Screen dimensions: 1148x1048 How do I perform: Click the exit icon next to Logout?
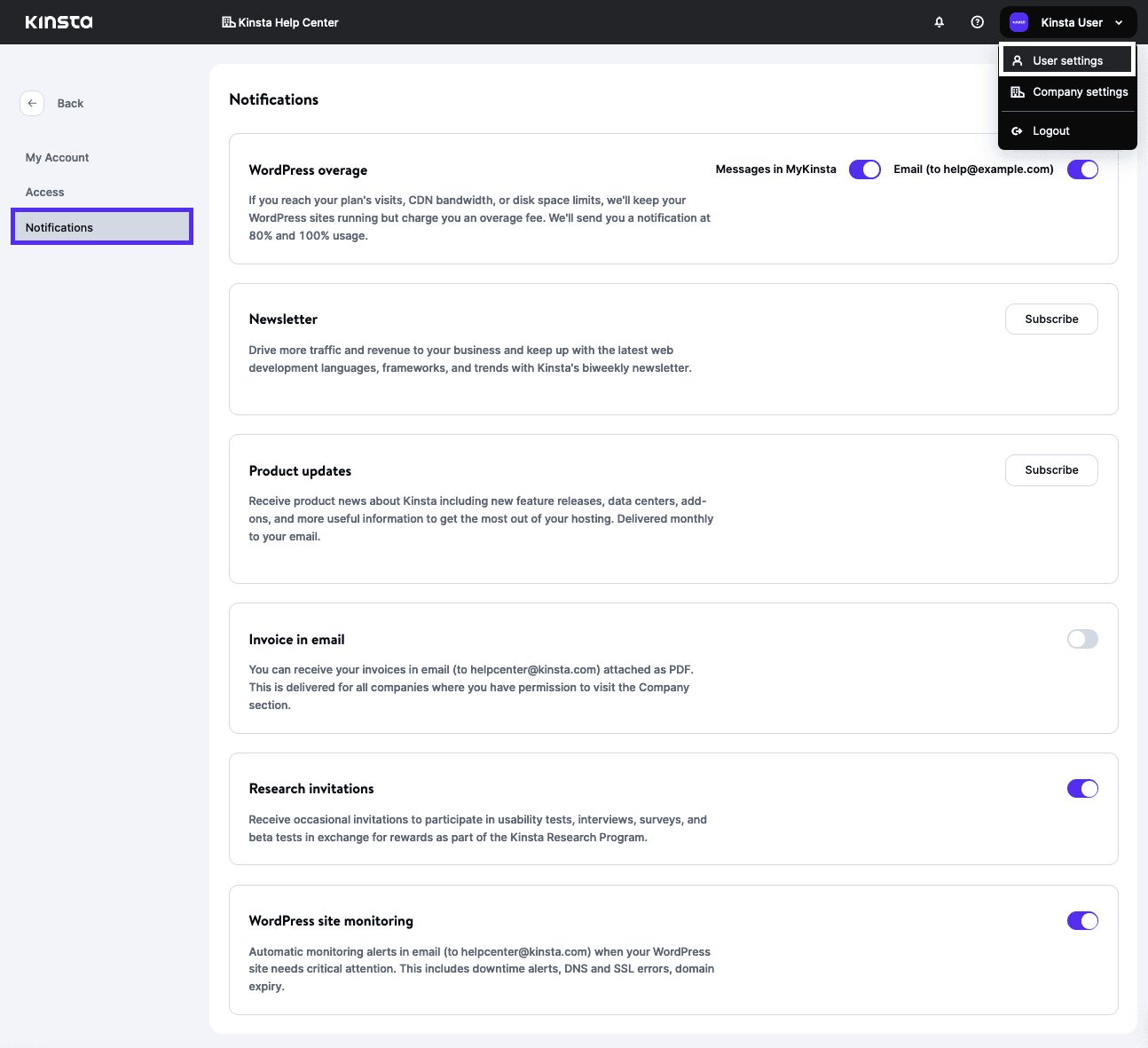1018,130
